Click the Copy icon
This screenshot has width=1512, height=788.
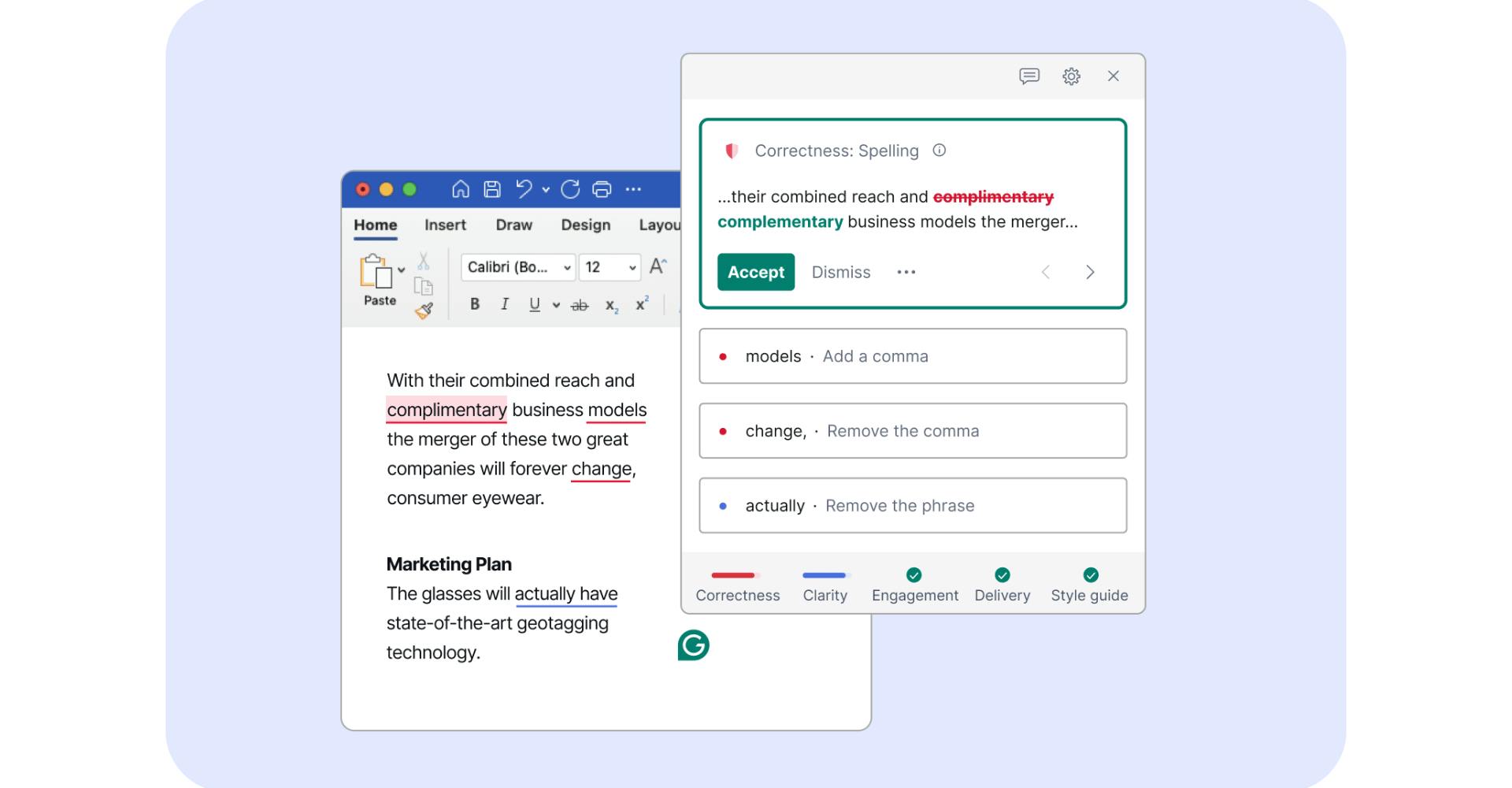[x=422, y=284]
